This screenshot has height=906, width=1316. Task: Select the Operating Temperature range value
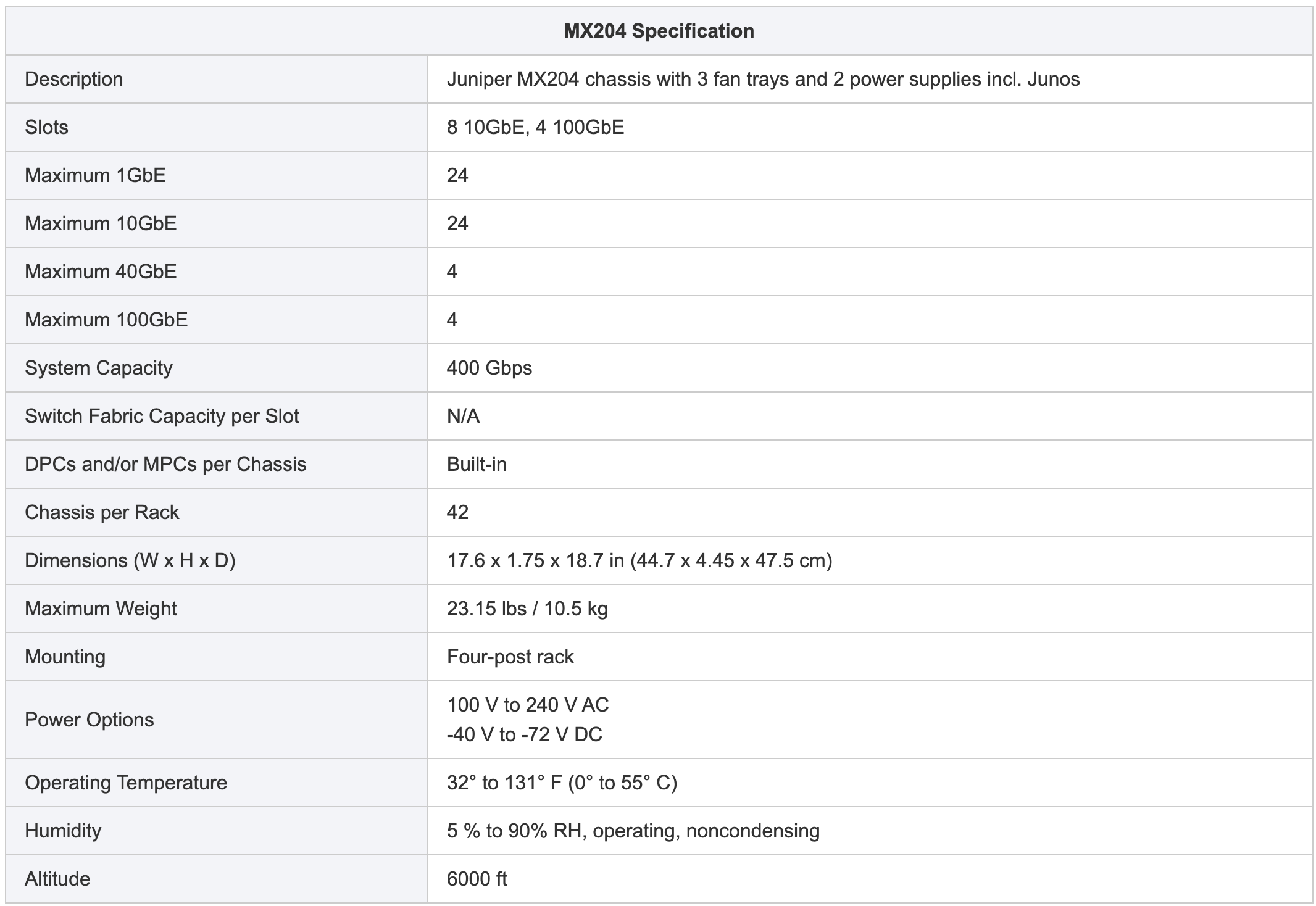tap(562, 783)
